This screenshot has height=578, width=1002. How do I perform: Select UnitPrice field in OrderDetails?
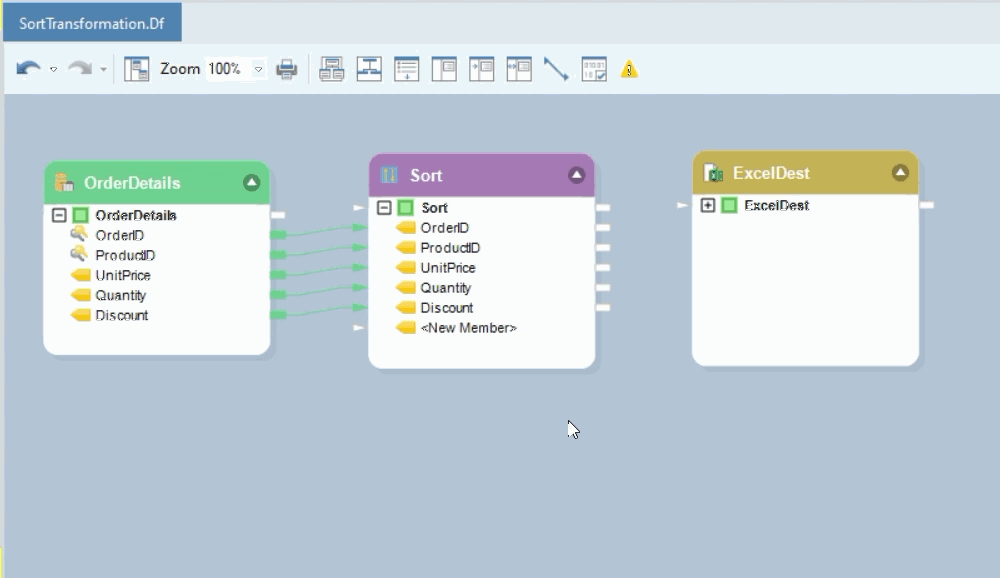click(x=123, y=275)
